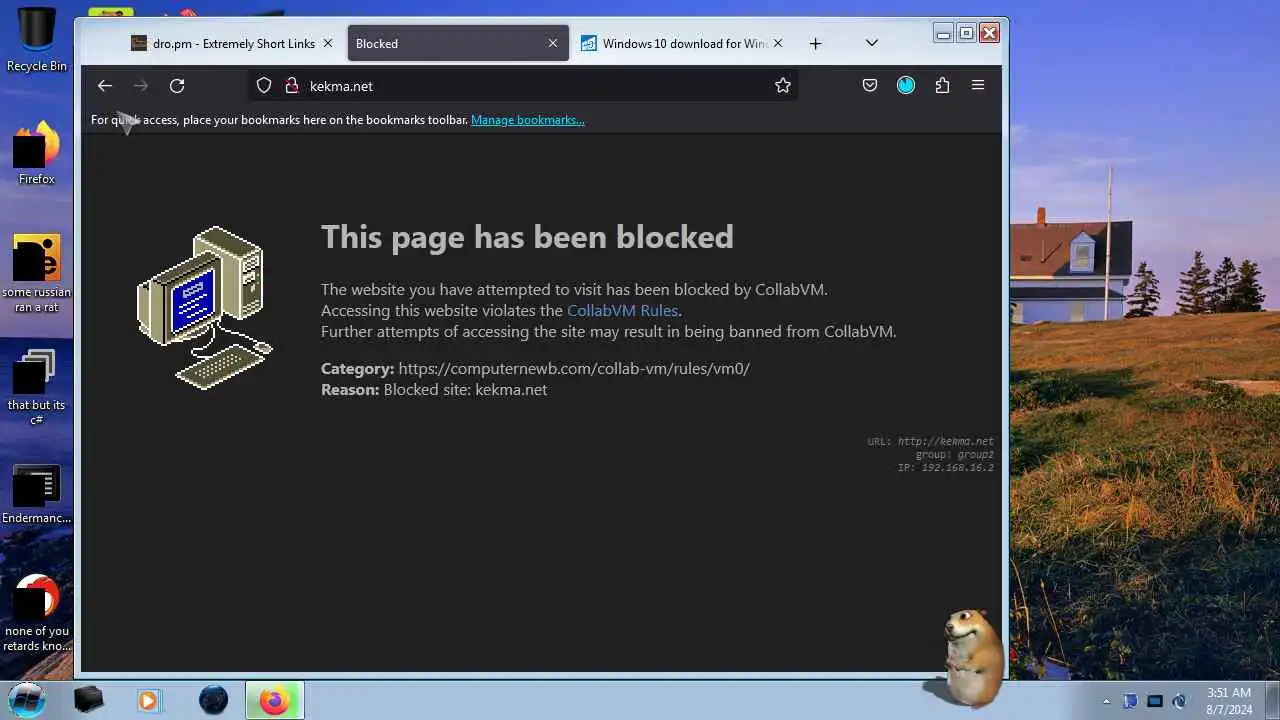Select 'that but its c#' desktop icon
Screen dimensions: 1280x720
[x=37, y=387]
